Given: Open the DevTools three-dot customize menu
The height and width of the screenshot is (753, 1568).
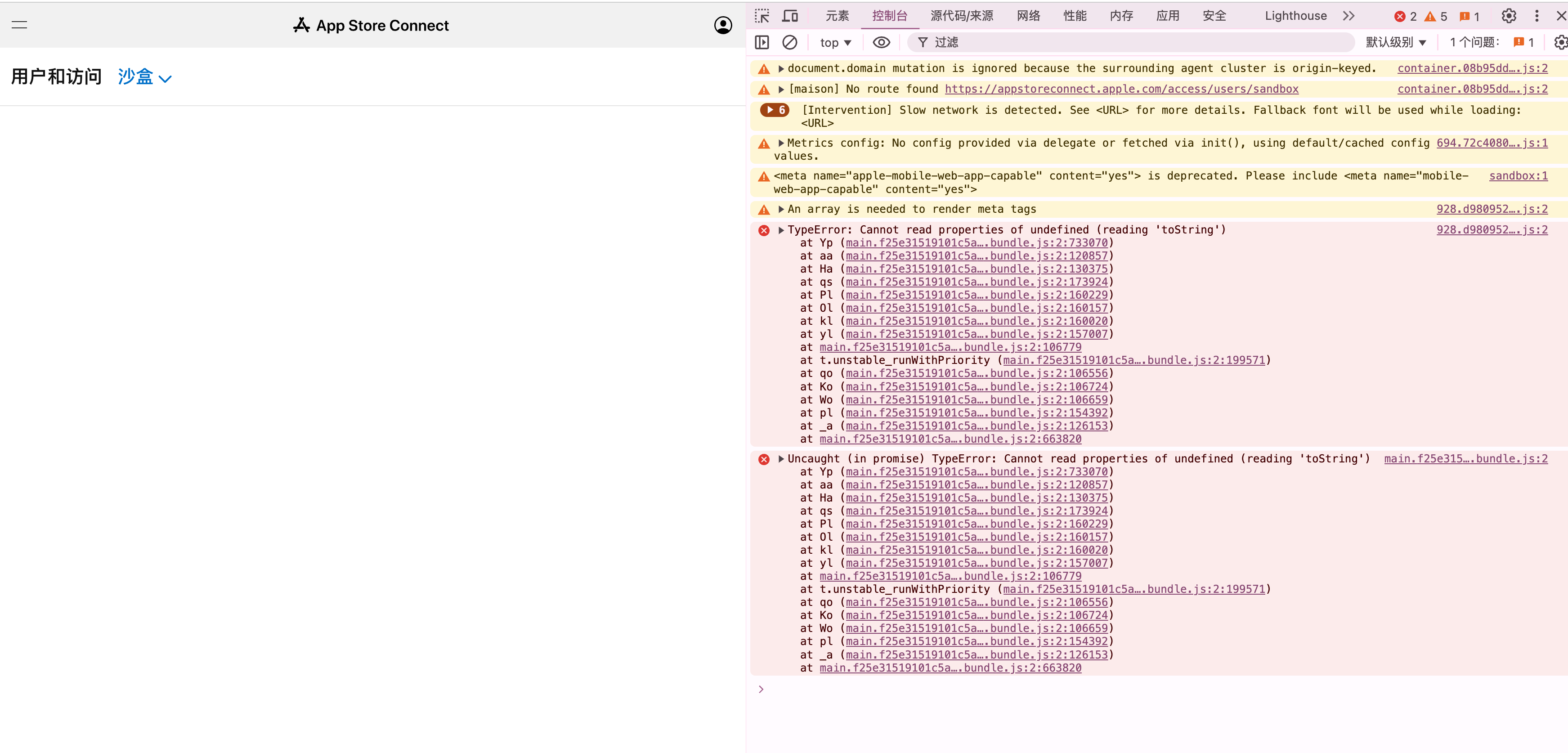Looking at the screenshot, I should [1537, 16].
